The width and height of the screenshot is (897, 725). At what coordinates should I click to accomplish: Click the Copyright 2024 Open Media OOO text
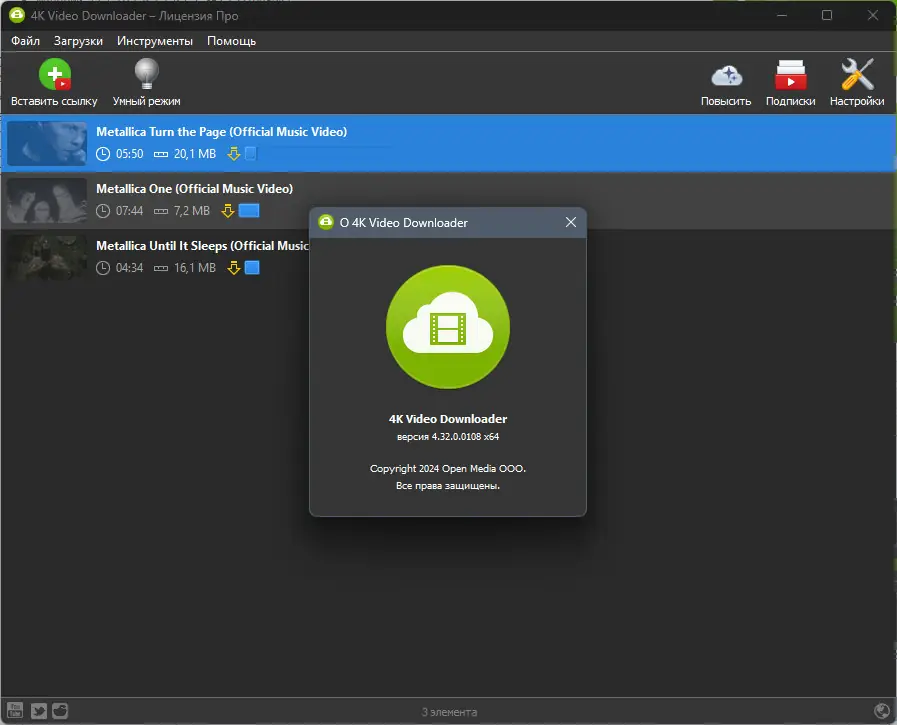448,469
